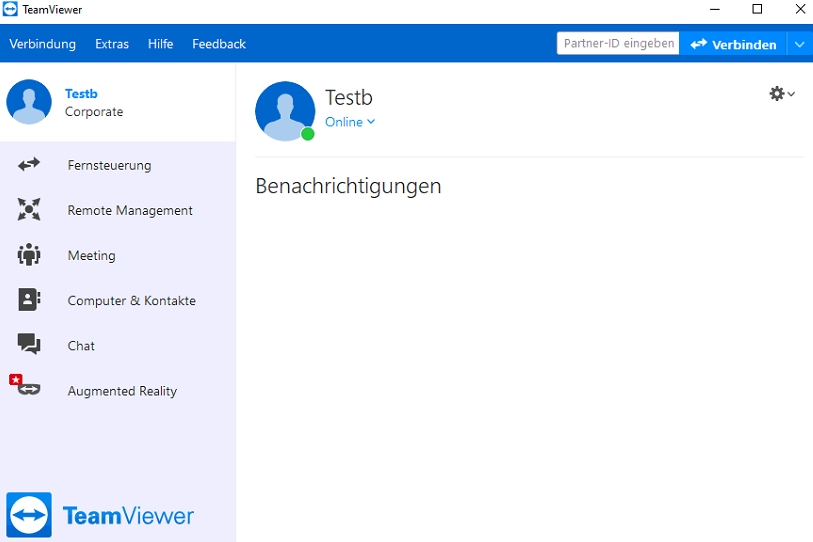The image size is (813, 542).
Task: Open the Online status dropdown
Action: pos(350,122)
